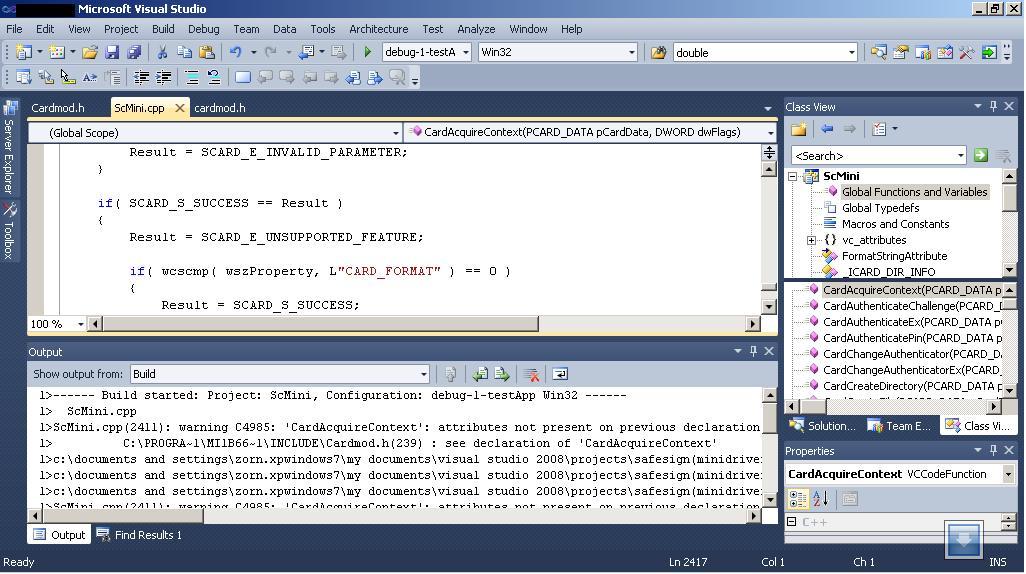Open the Server Explorer side tab
Image resolution: width=1026 pixels, height=574 pixels.
click(9, 147)
